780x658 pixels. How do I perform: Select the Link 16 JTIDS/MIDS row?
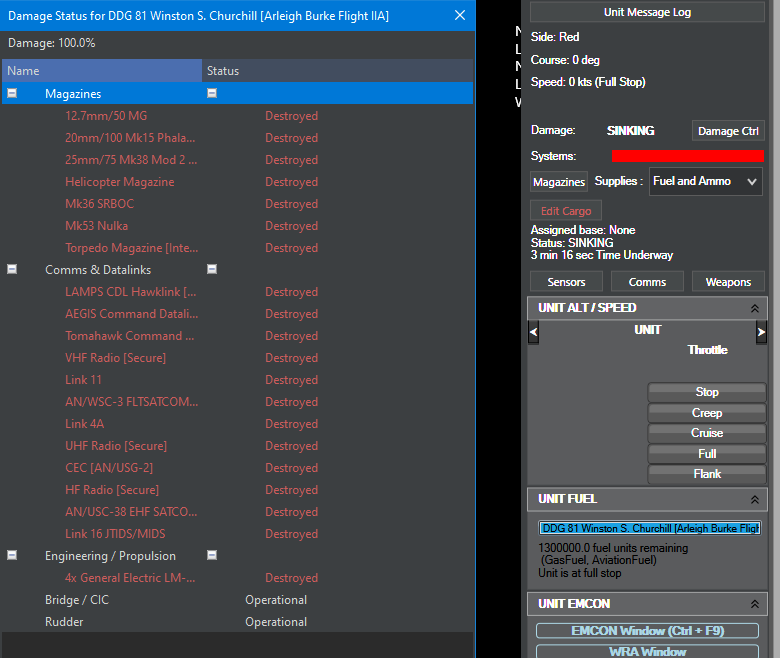[x=237, y=534]
